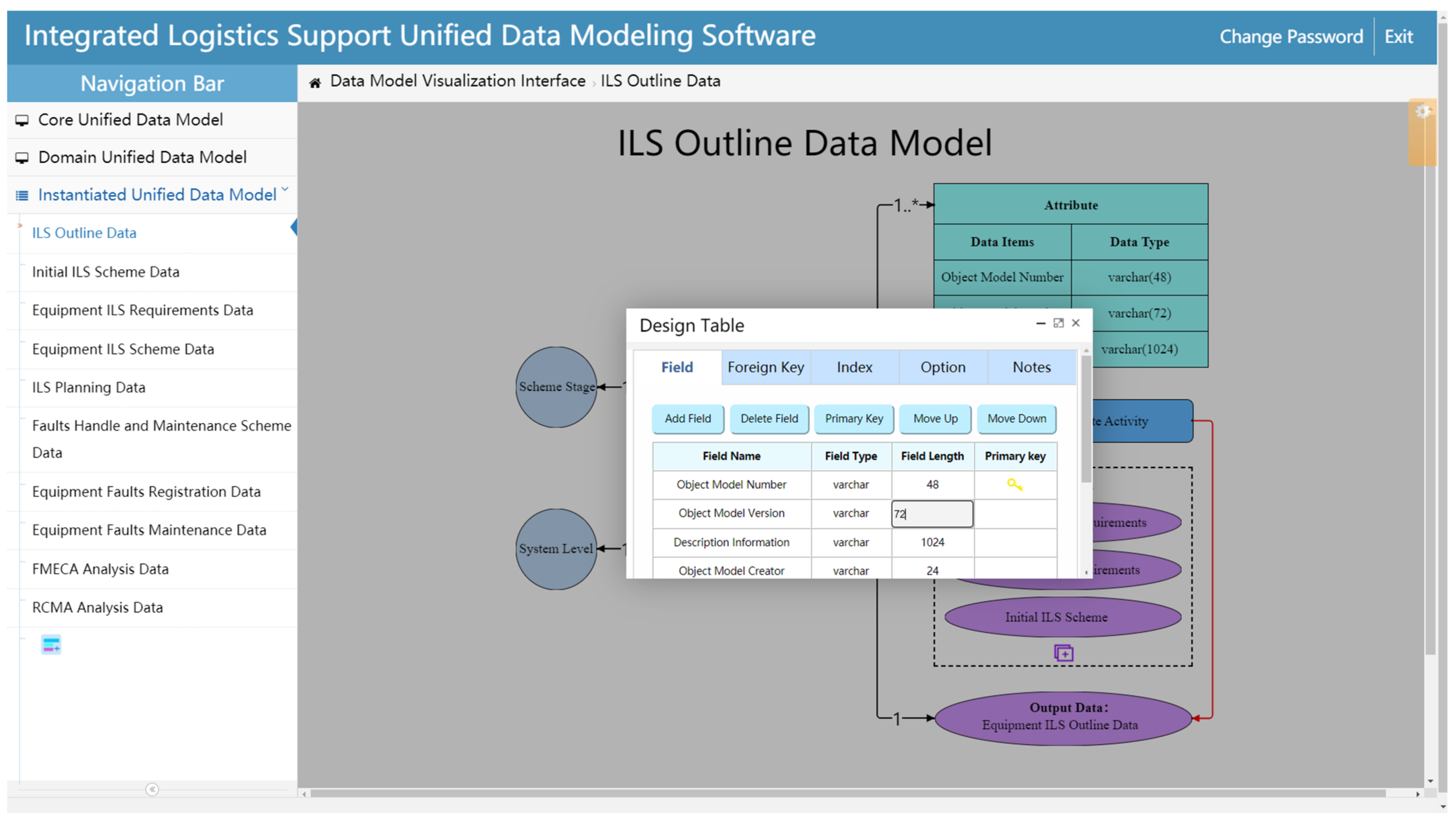Screen dimensions: 1456x823
Task: Click the Core Unified Data Model monitor icon
Action: 22,120
